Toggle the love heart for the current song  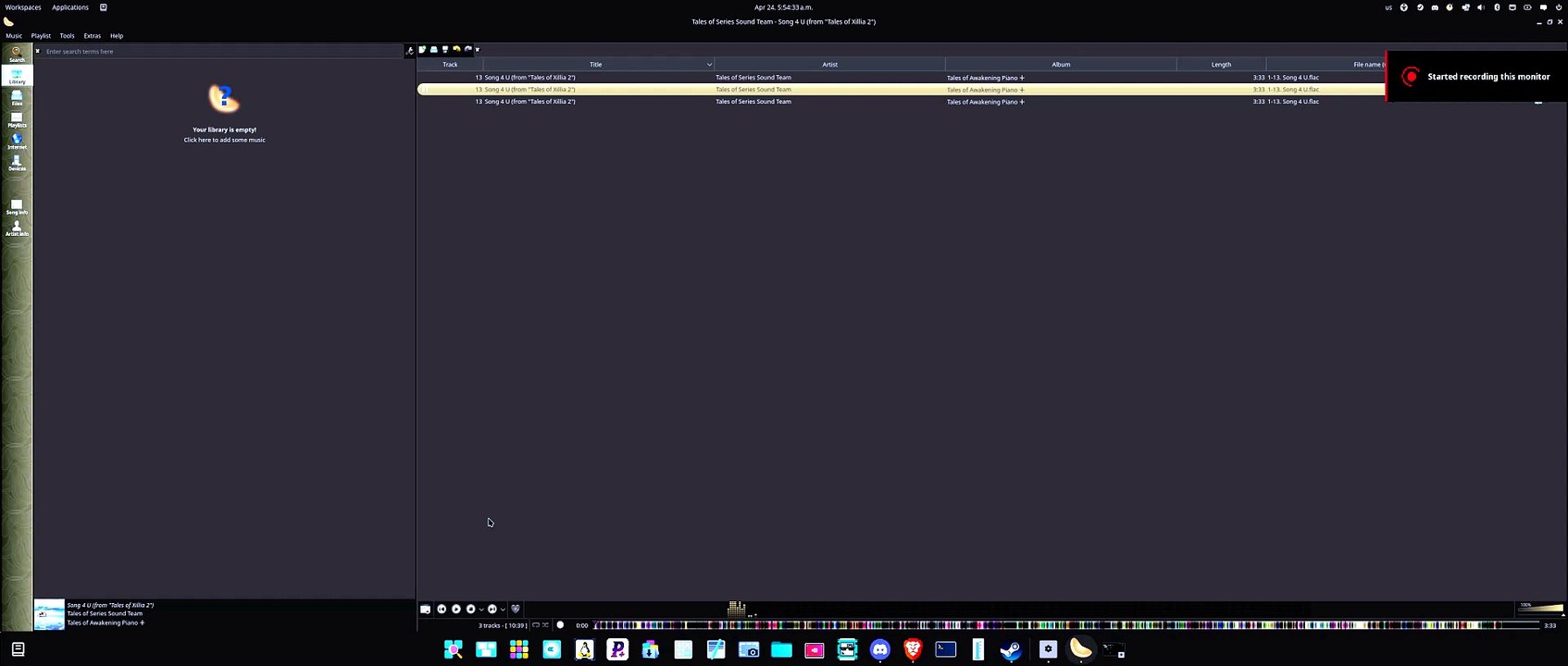[x=516, y=609]
